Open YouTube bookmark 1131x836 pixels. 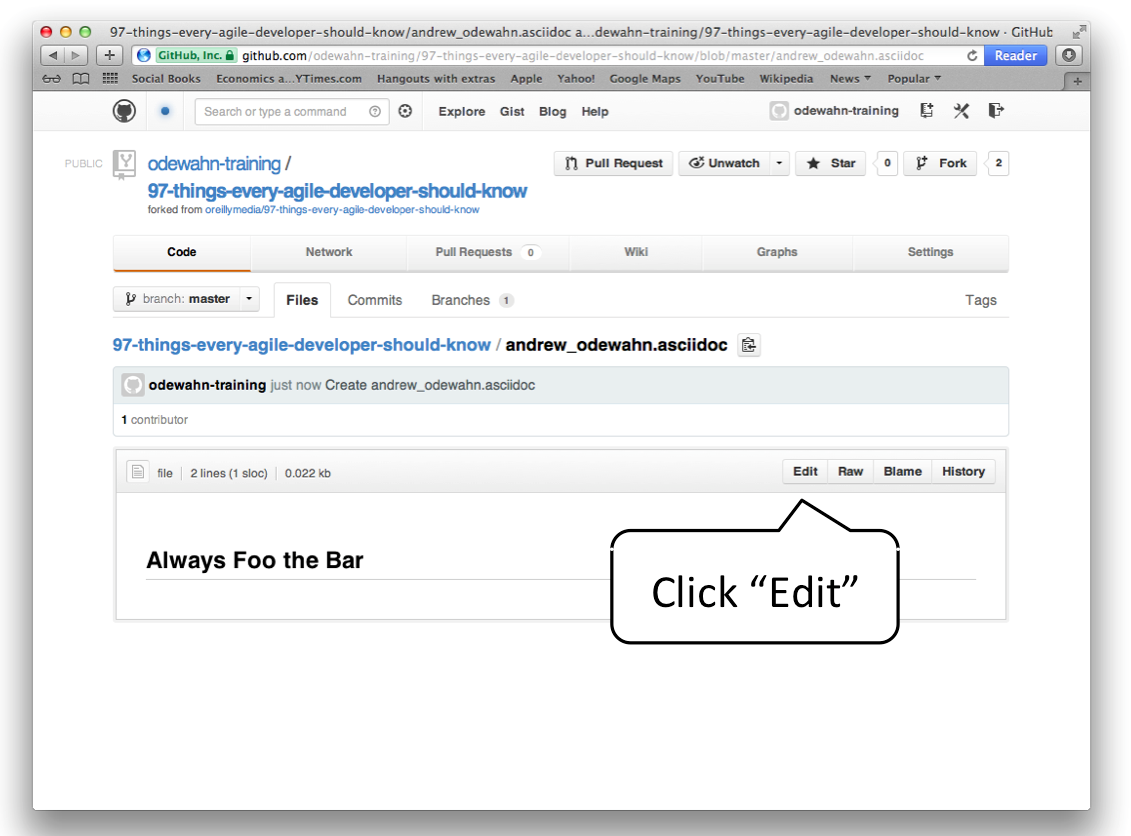point(720,79)
